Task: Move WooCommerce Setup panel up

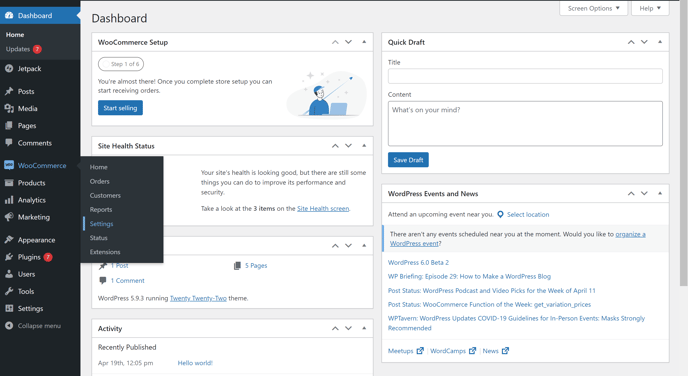Action: click(335, 42)
